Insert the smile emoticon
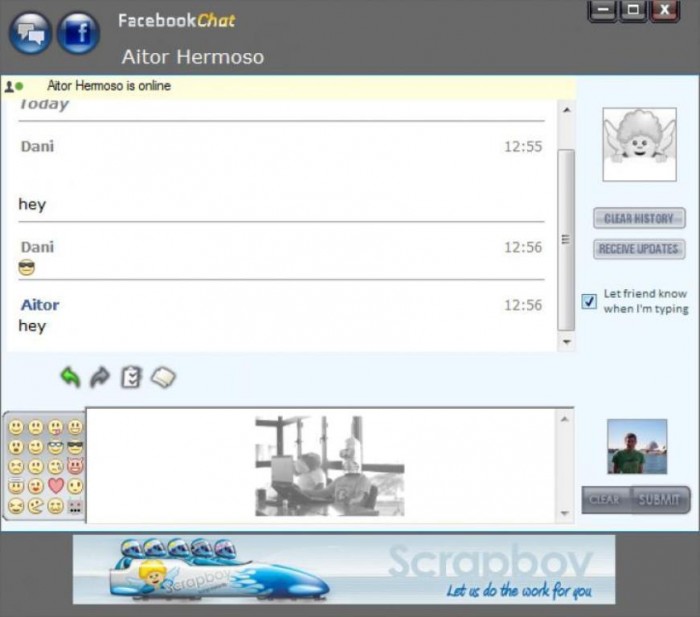 point(16,427)
